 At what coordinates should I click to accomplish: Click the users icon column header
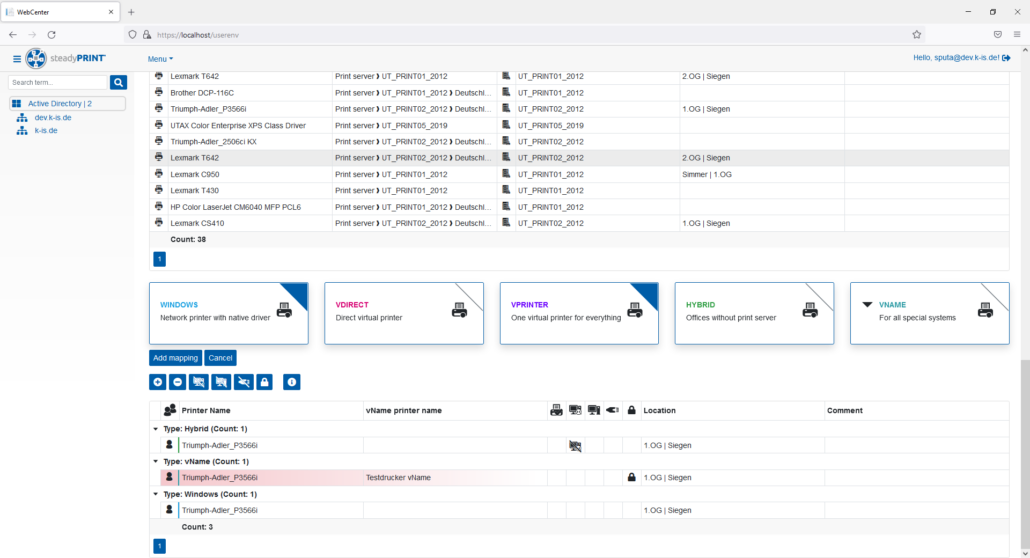coord(169,410)
